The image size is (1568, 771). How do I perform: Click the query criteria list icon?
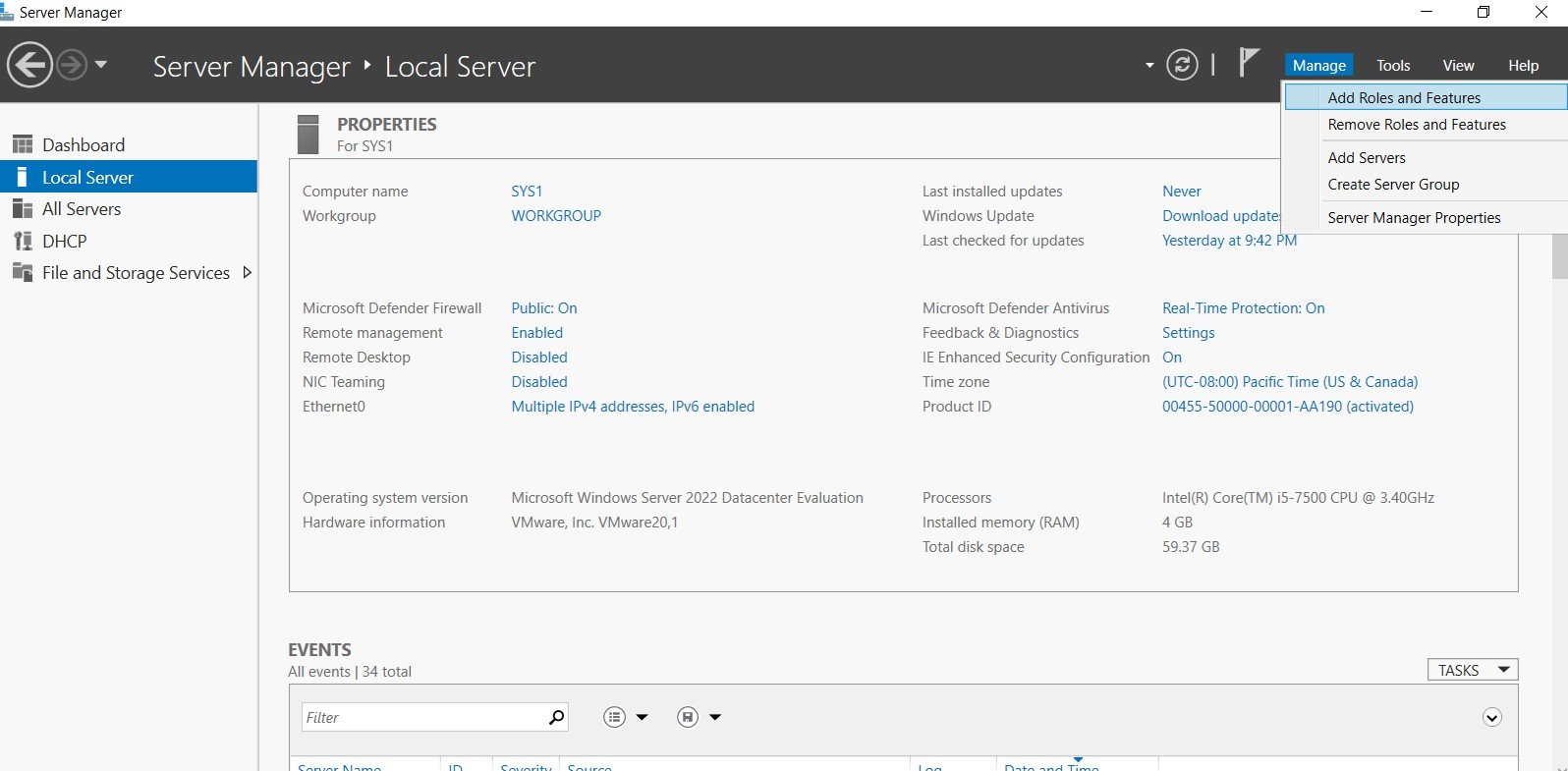[x=614, y=717]
